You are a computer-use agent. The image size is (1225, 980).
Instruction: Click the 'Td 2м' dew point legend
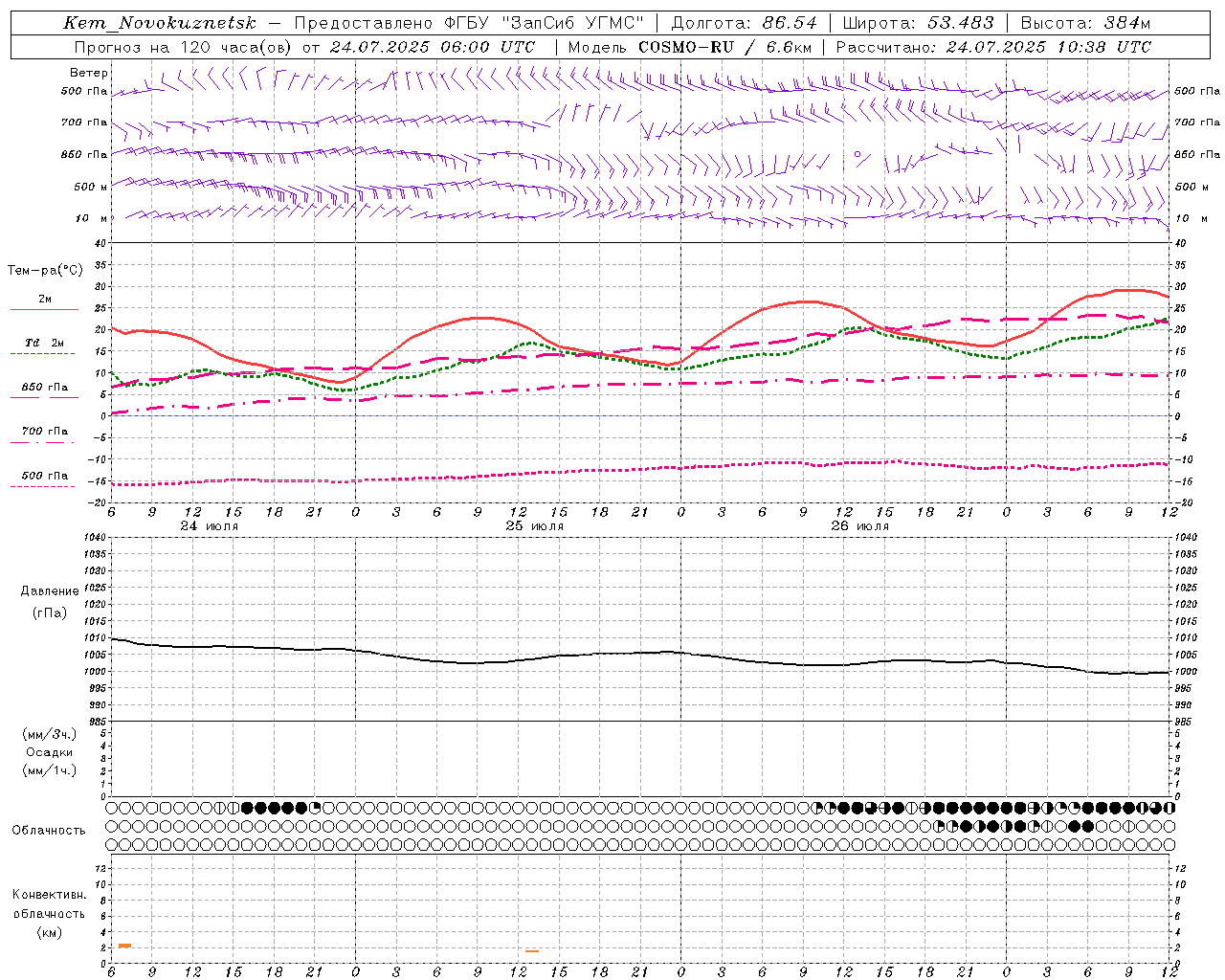(45, 343)
